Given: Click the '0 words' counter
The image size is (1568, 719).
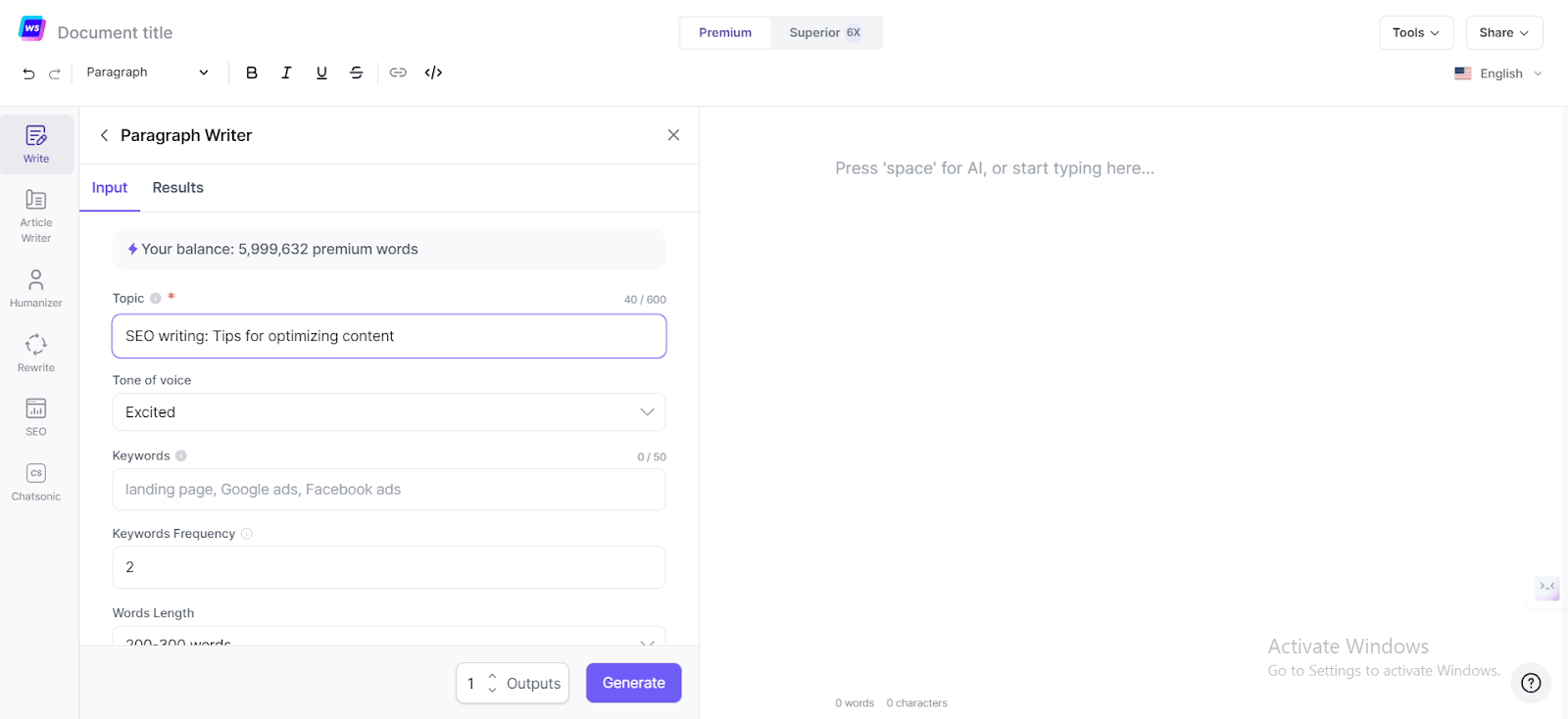Looking at the screenshot, I should coord(855,703).
